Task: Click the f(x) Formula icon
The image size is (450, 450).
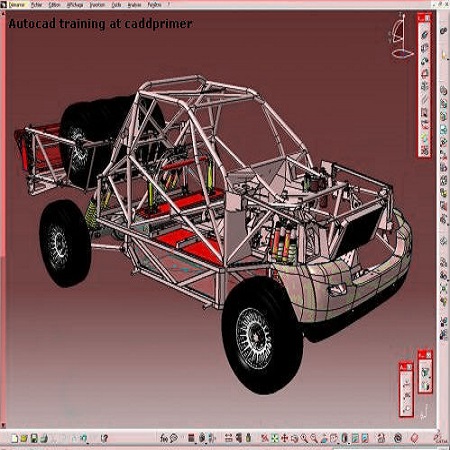Action: click(x=164, y=438)
